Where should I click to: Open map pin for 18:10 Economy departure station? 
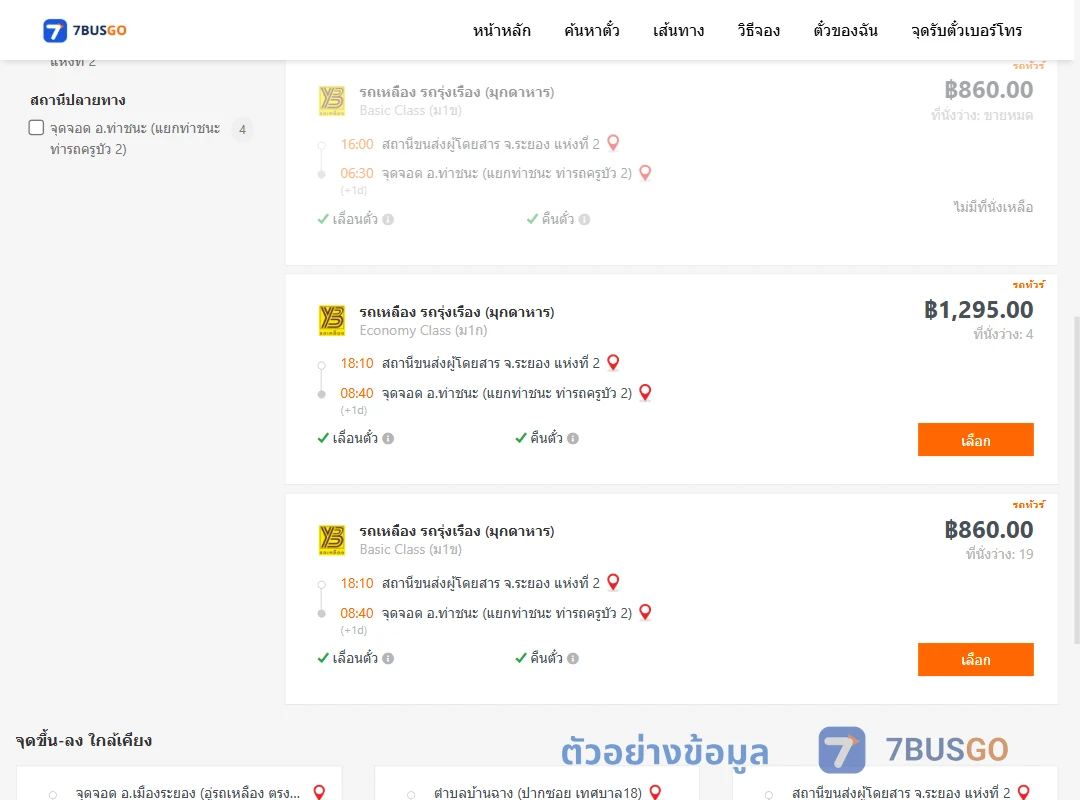(x=613, y=362)
